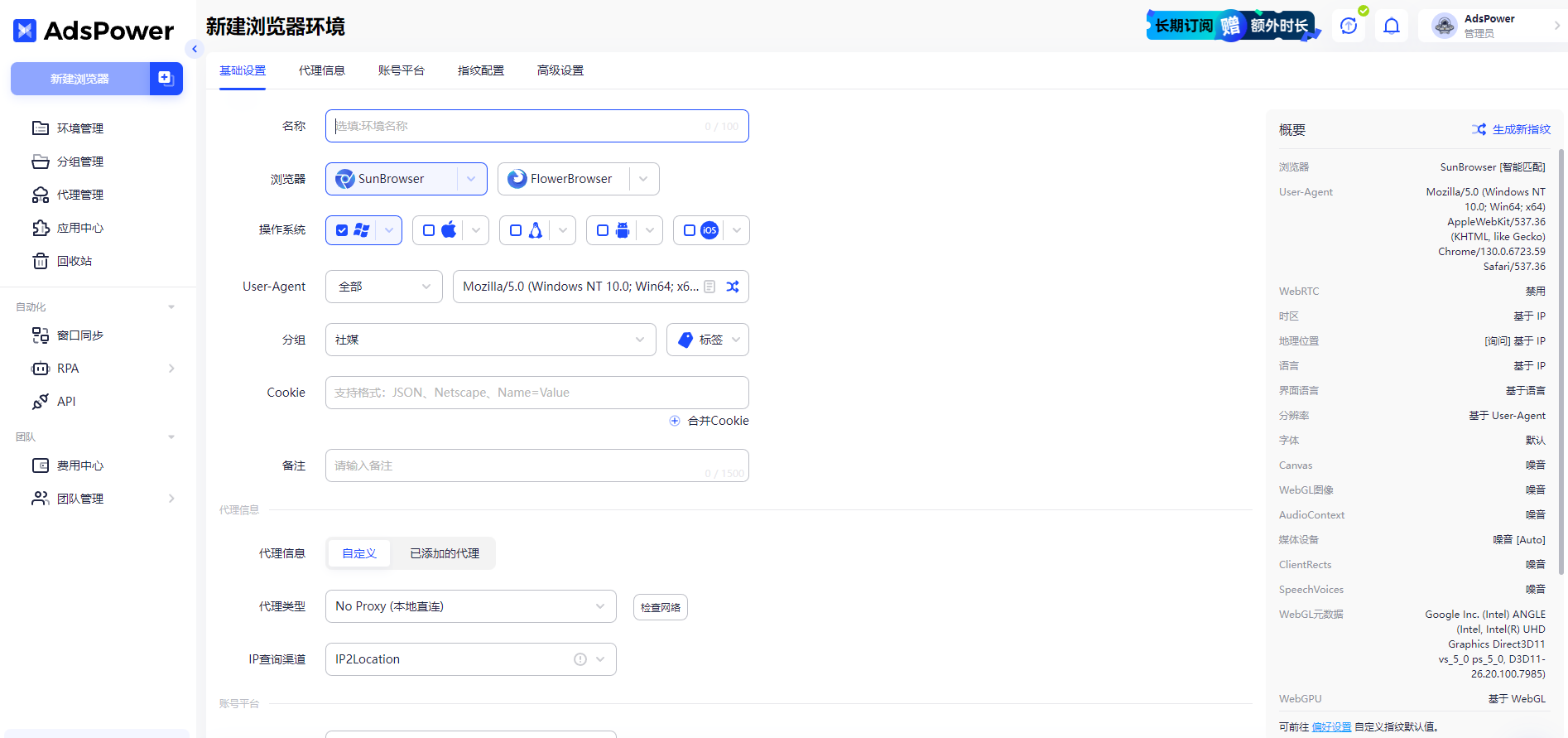Focus the 备注 input field
This screenshot has height=738, width=1568.
click(x=537, y=465)
